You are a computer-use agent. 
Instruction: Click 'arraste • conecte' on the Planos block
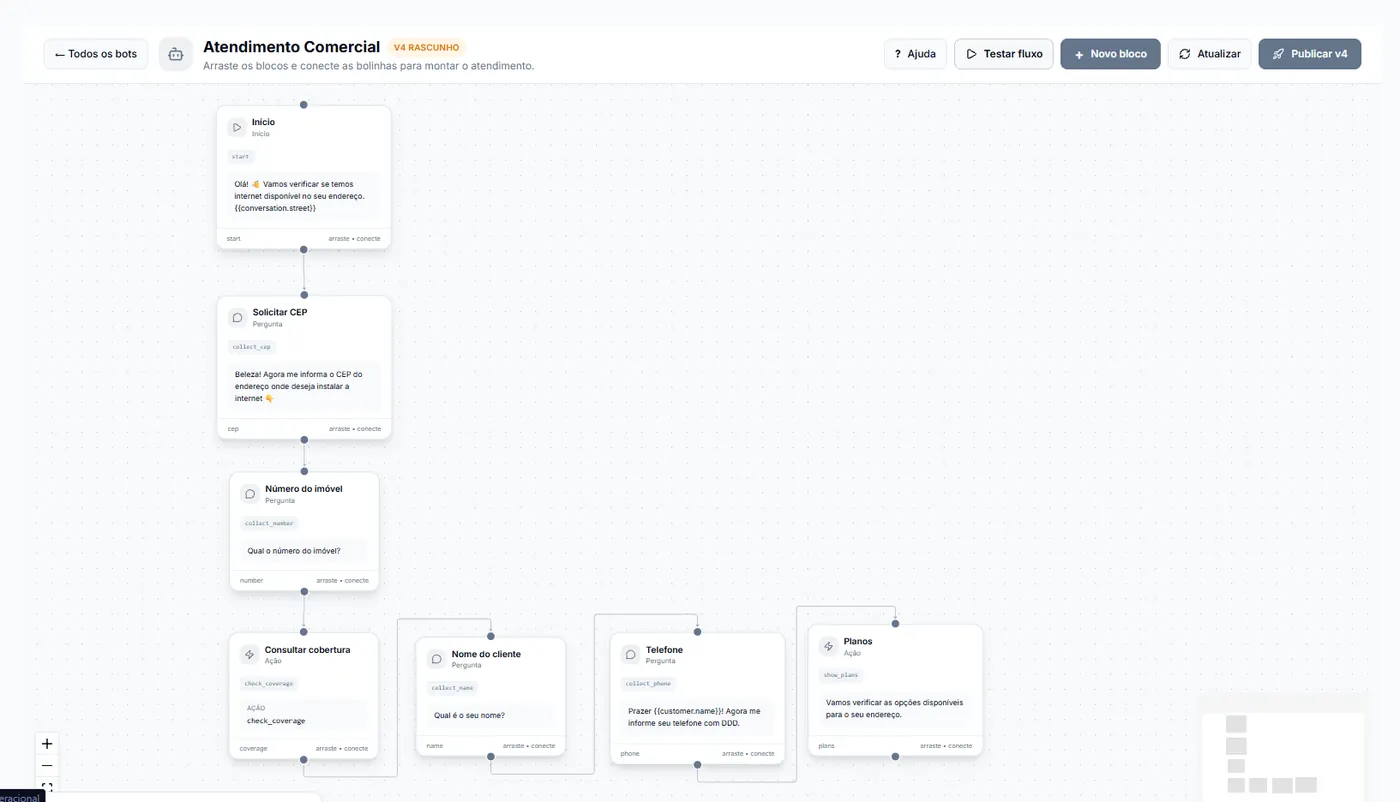pyautogui.click(x=946, y=745)
